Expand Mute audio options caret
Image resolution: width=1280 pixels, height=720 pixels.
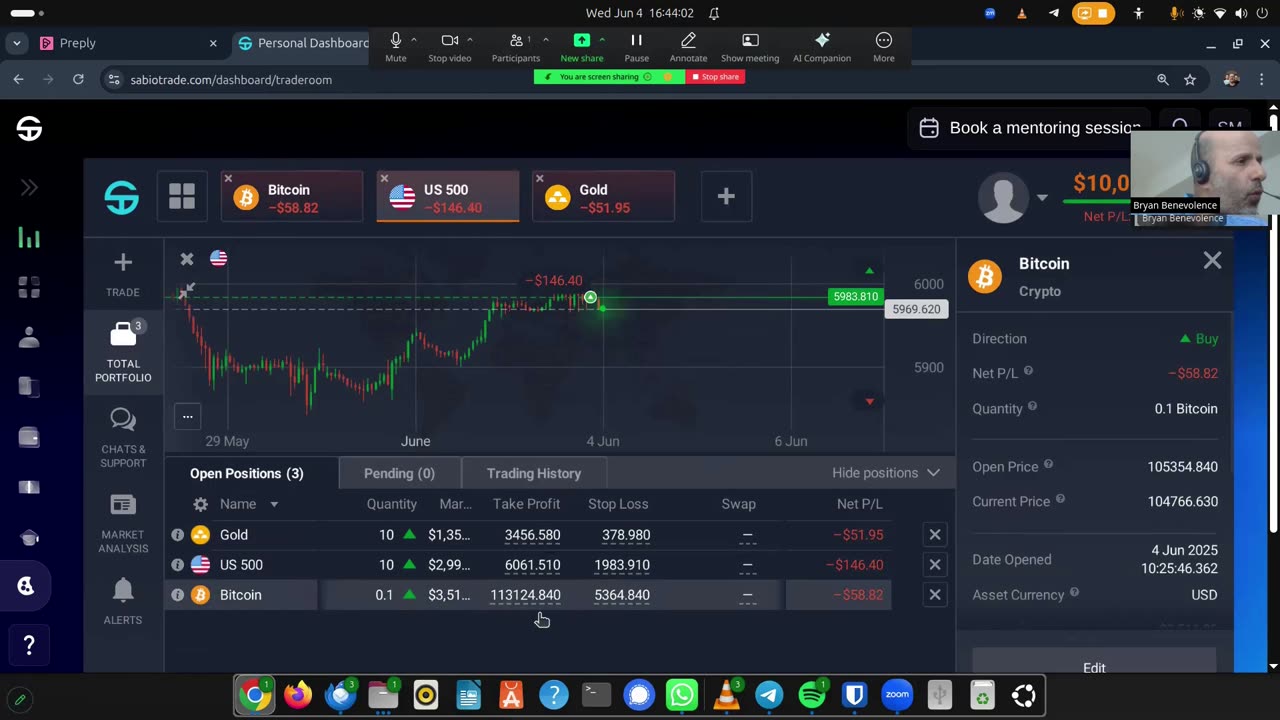click(414, 40)
